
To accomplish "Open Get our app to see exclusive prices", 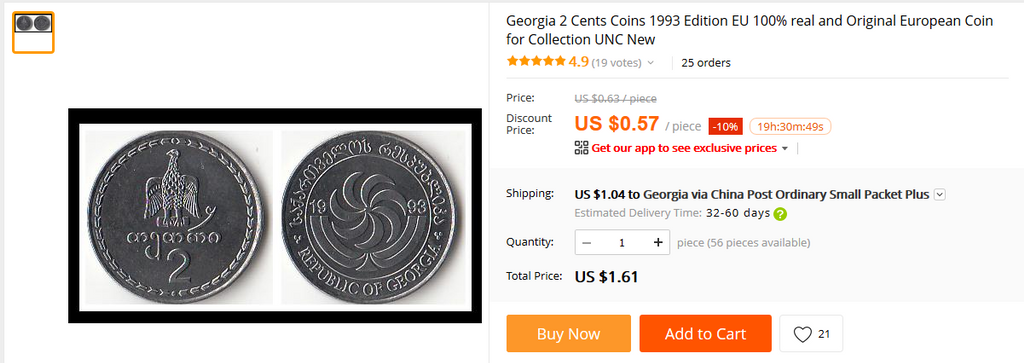I will click(x=684, y=148).
